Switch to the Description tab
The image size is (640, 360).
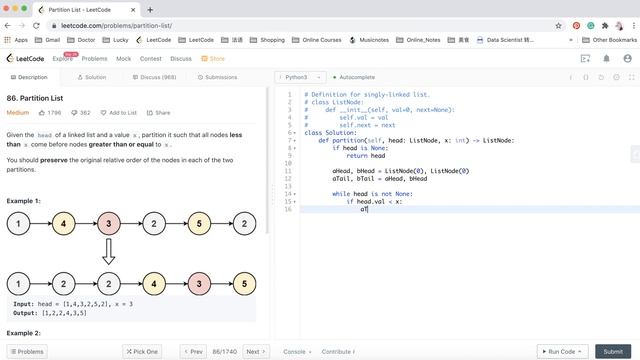(x=29, y=77)
